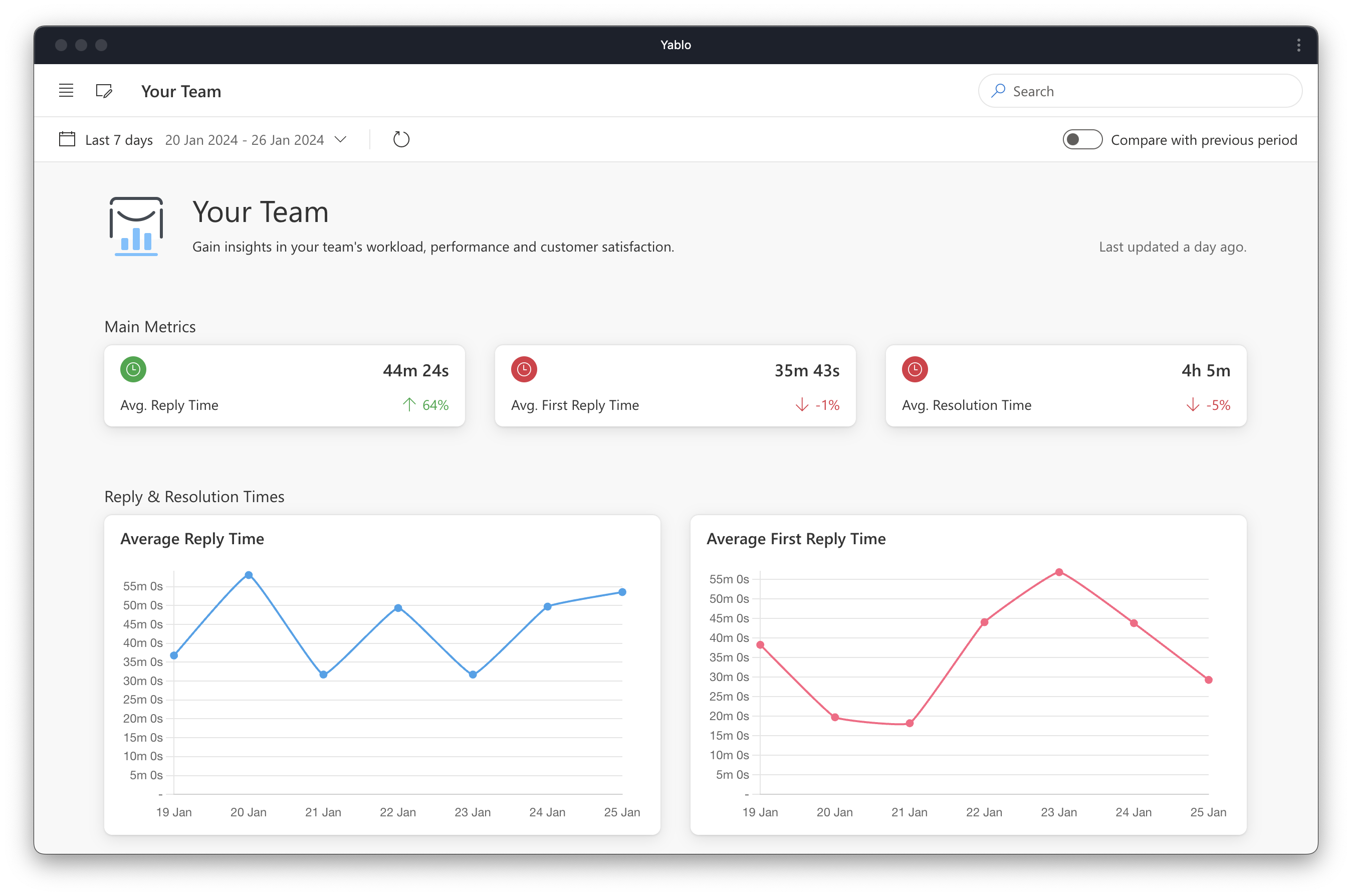Click the 20 Jan peak on the reply chart
This screenshot has width=1352, height=896.
(249, 575)
